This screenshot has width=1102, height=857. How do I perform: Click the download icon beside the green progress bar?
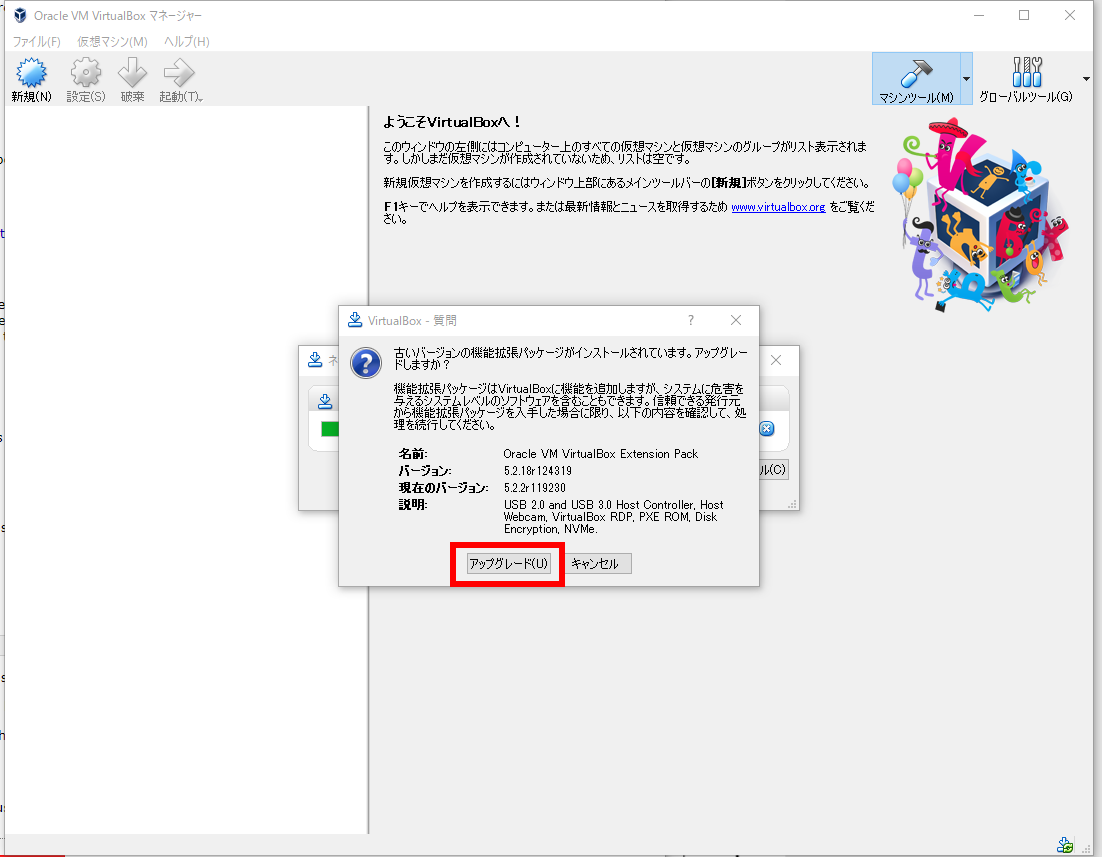point(325,401)
